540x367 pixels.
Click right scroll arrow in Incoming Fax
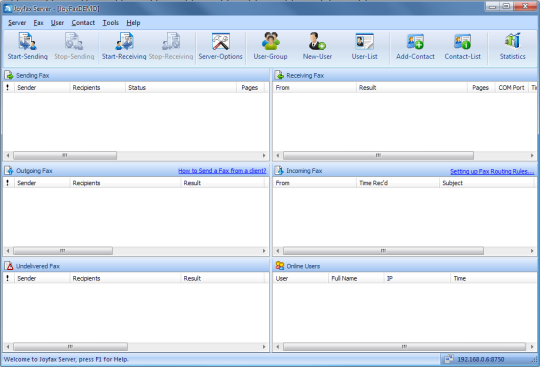pyautogui.click(x=532, y=251)
